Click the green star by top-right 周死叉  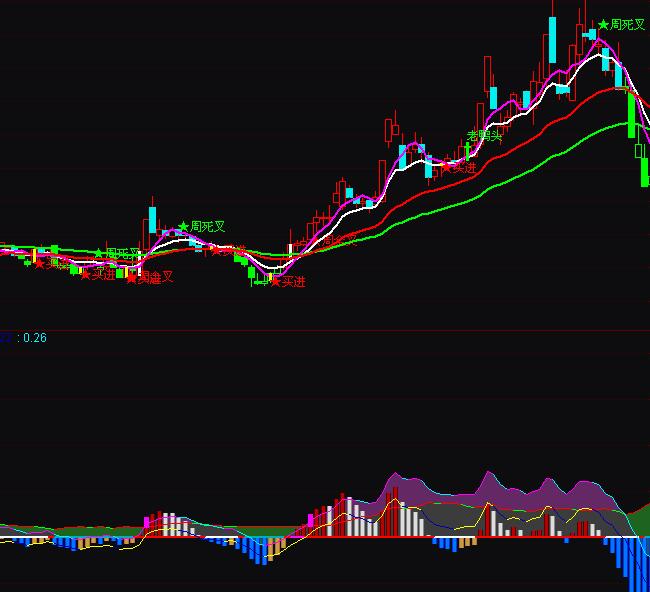[603, 24]
